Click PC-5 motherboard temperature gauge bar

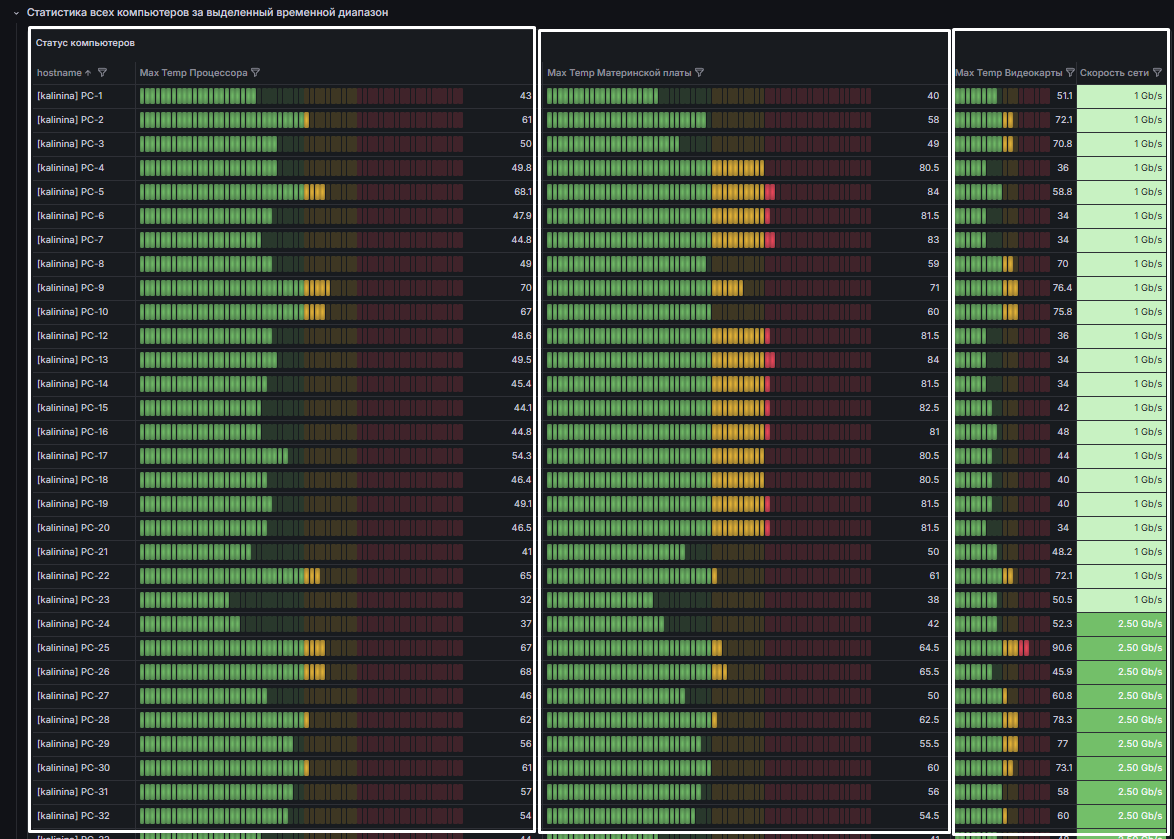709,192
